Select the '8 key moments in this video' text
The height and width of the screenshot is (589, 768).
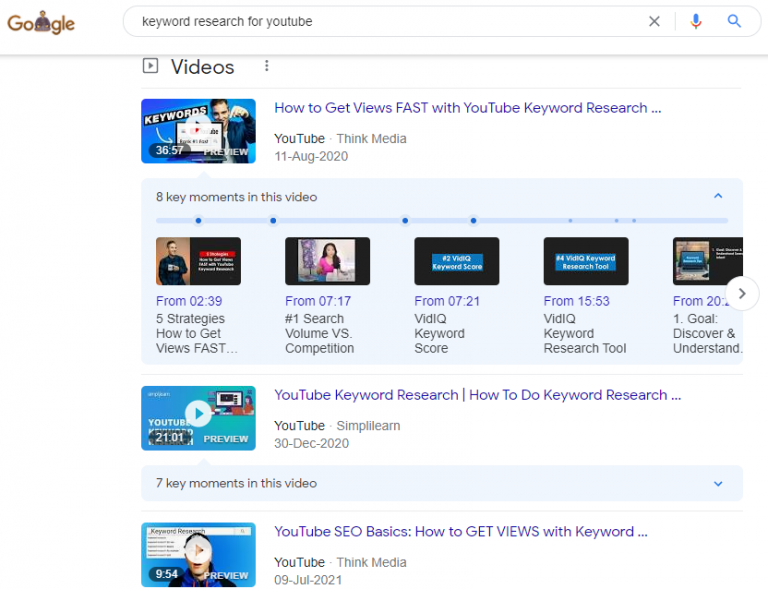(x=237, y=197)
